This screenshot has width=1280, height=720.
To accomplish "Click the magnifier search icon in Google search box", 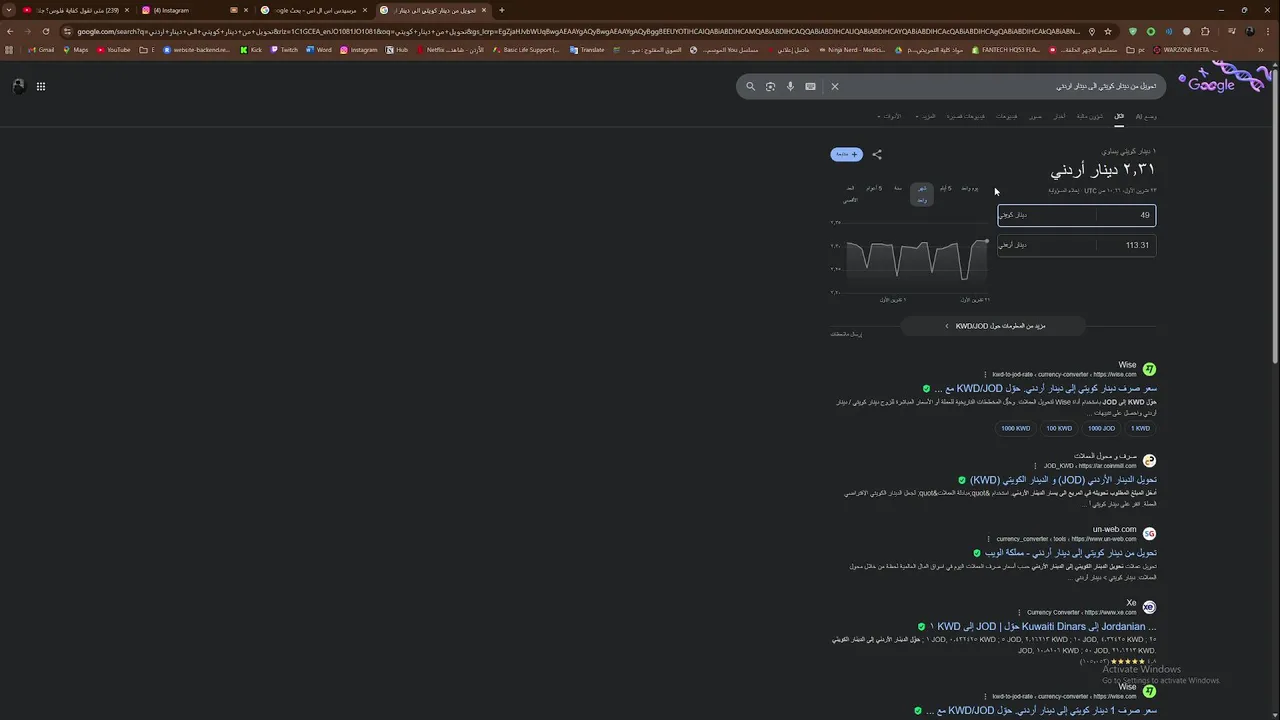I will (x=751, y=86).
